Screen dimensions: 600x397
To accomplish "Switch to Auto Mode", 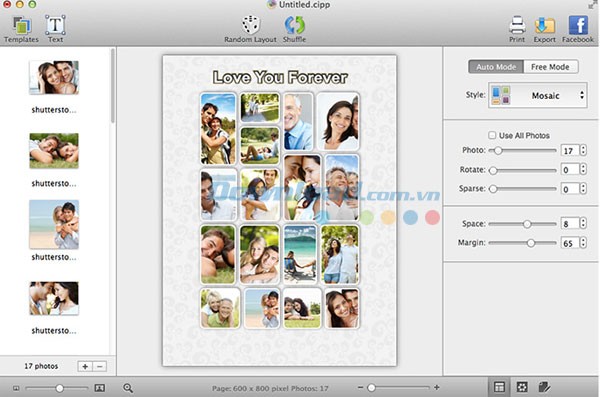I will tap(496, 67).
